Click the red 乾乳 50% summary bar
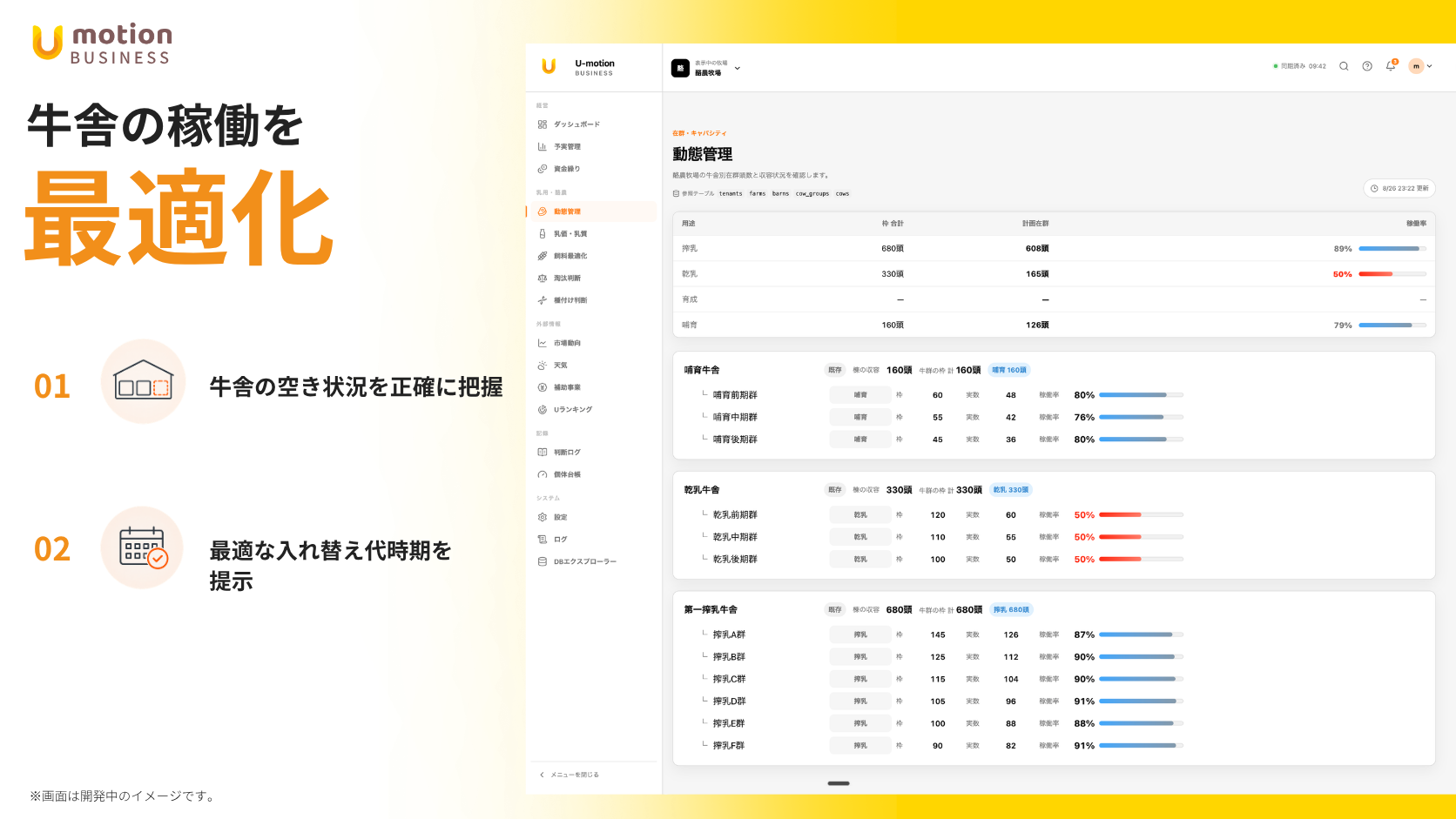The height and width of the screenshot is (819, 1456). (1392, 274)
